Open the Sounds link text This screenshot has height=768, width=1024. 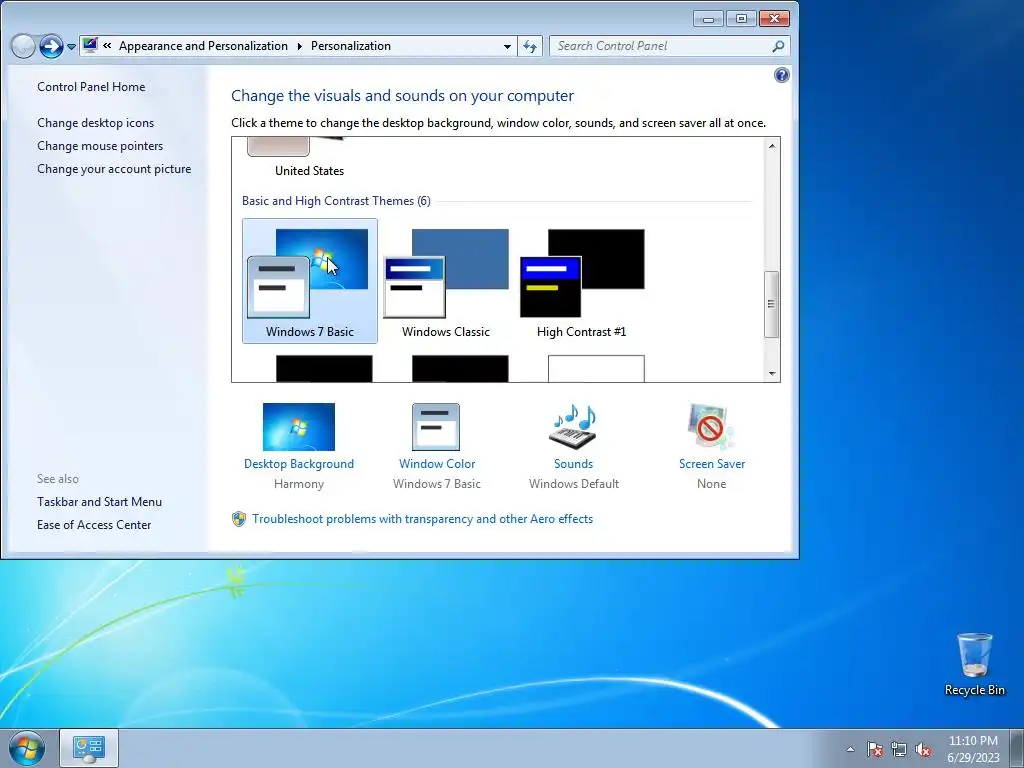[x=573, y=464]
